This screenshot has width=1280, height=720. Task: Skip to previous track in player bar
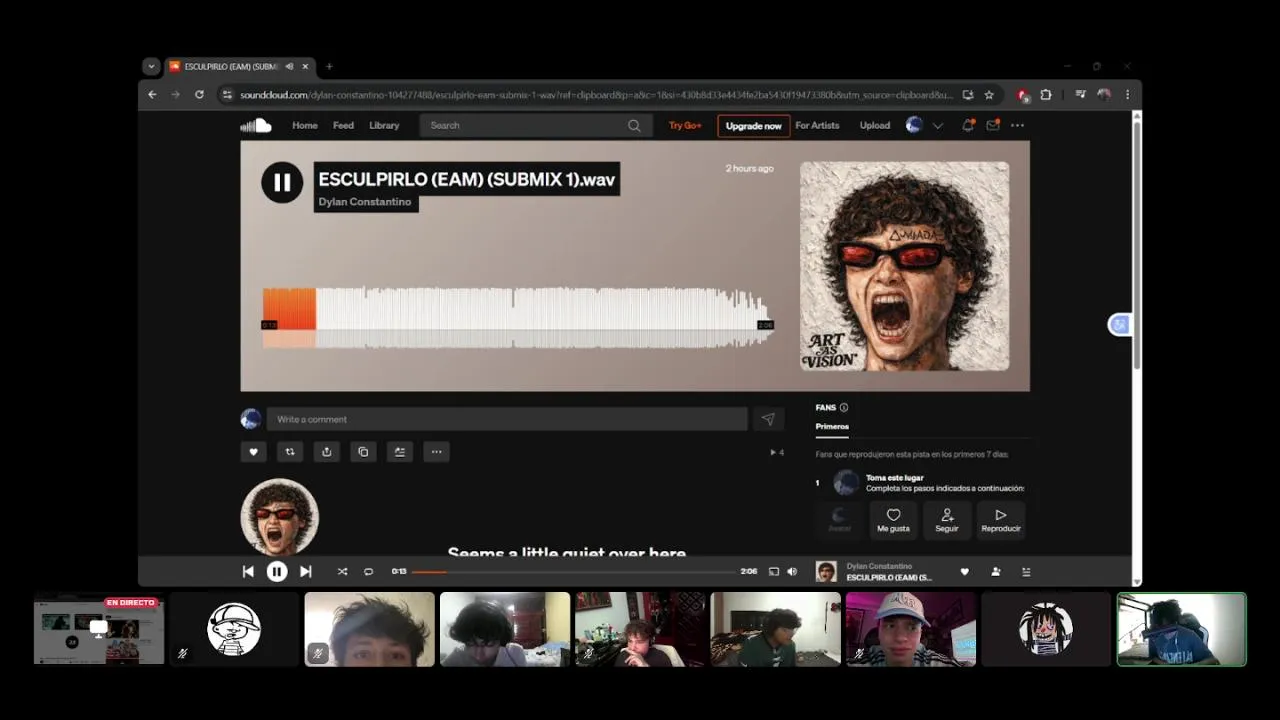[x=248, y=572]
